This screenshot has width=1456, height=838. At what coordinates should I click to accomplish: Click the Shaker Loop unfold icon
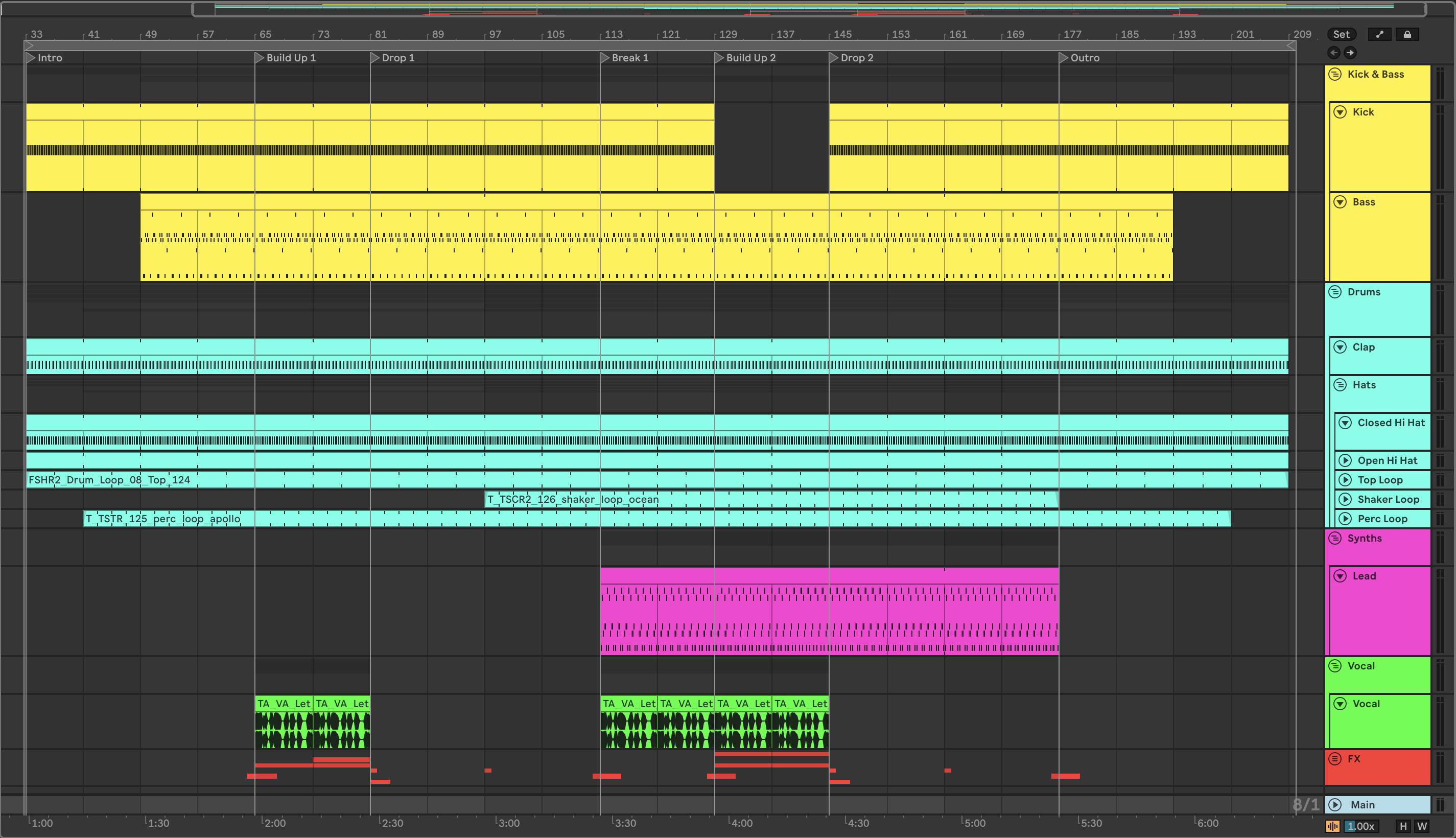(1345, 499)
